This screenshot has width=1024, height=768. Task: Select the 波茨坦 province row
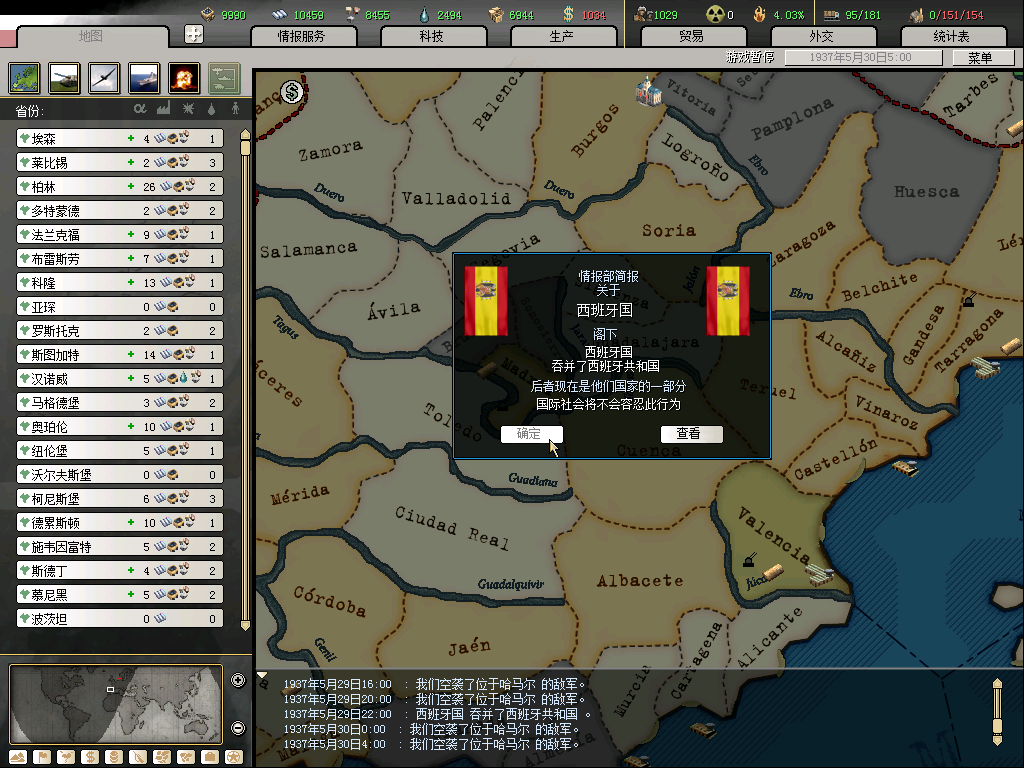click(120, 618)
